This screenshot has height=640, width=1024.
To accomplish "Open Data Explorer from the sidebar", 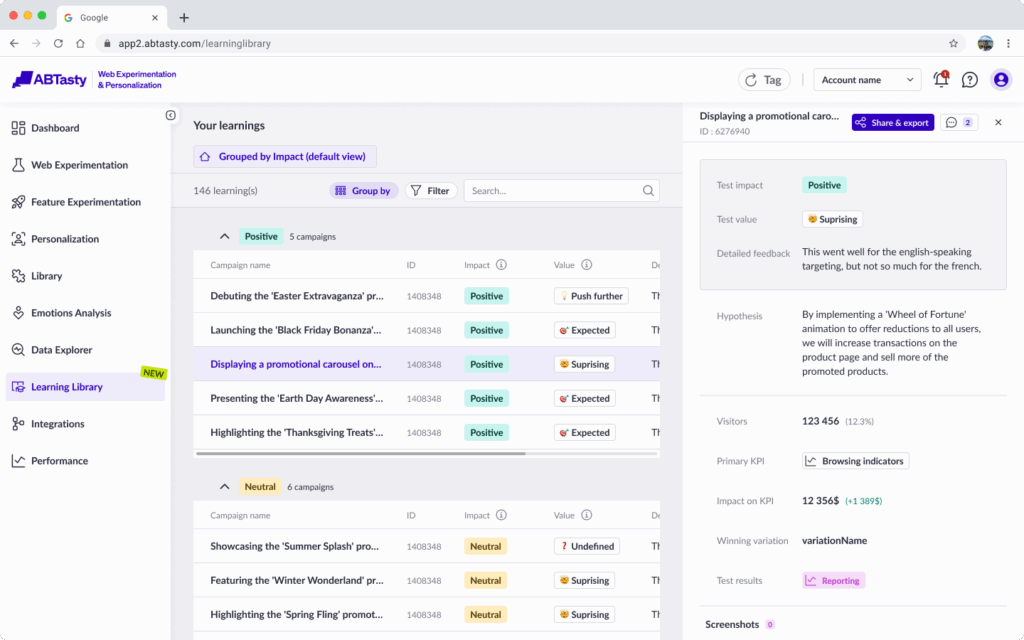I will (61, 350).
